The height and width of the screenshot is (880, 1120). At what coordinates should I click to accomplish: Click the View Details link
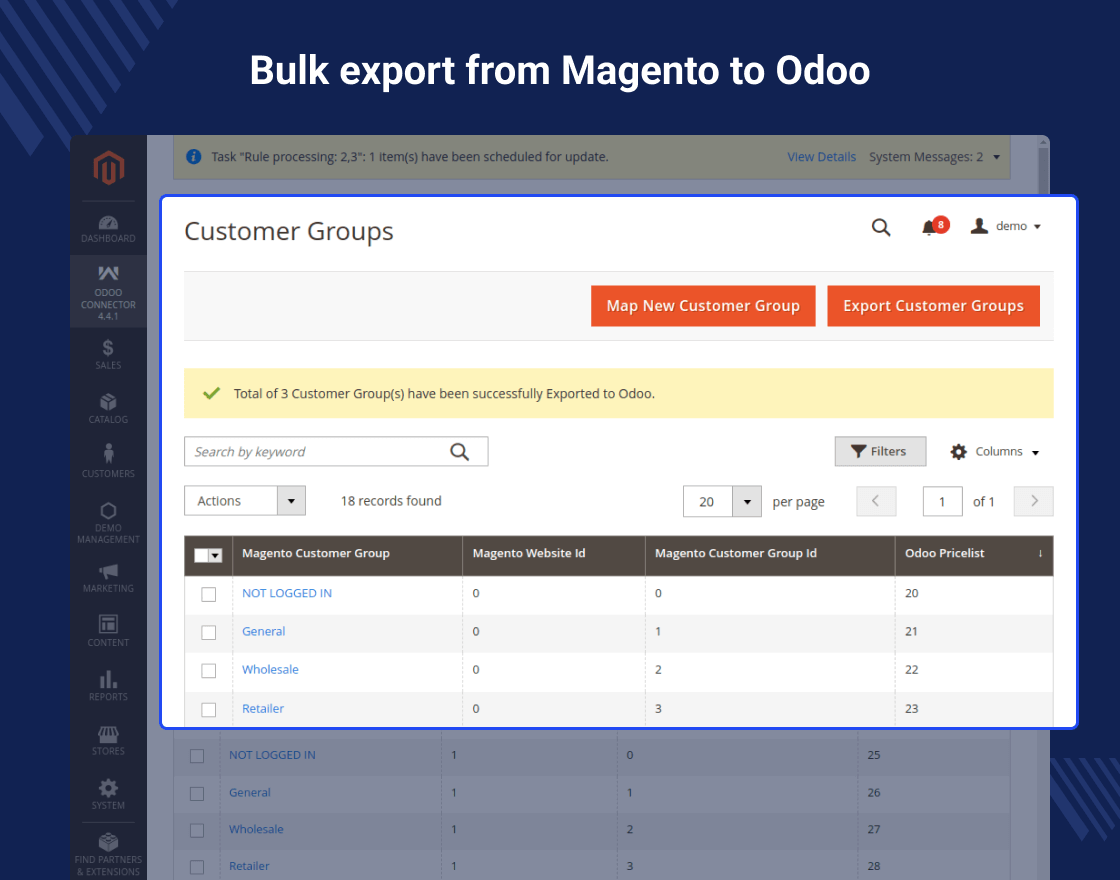821,156
